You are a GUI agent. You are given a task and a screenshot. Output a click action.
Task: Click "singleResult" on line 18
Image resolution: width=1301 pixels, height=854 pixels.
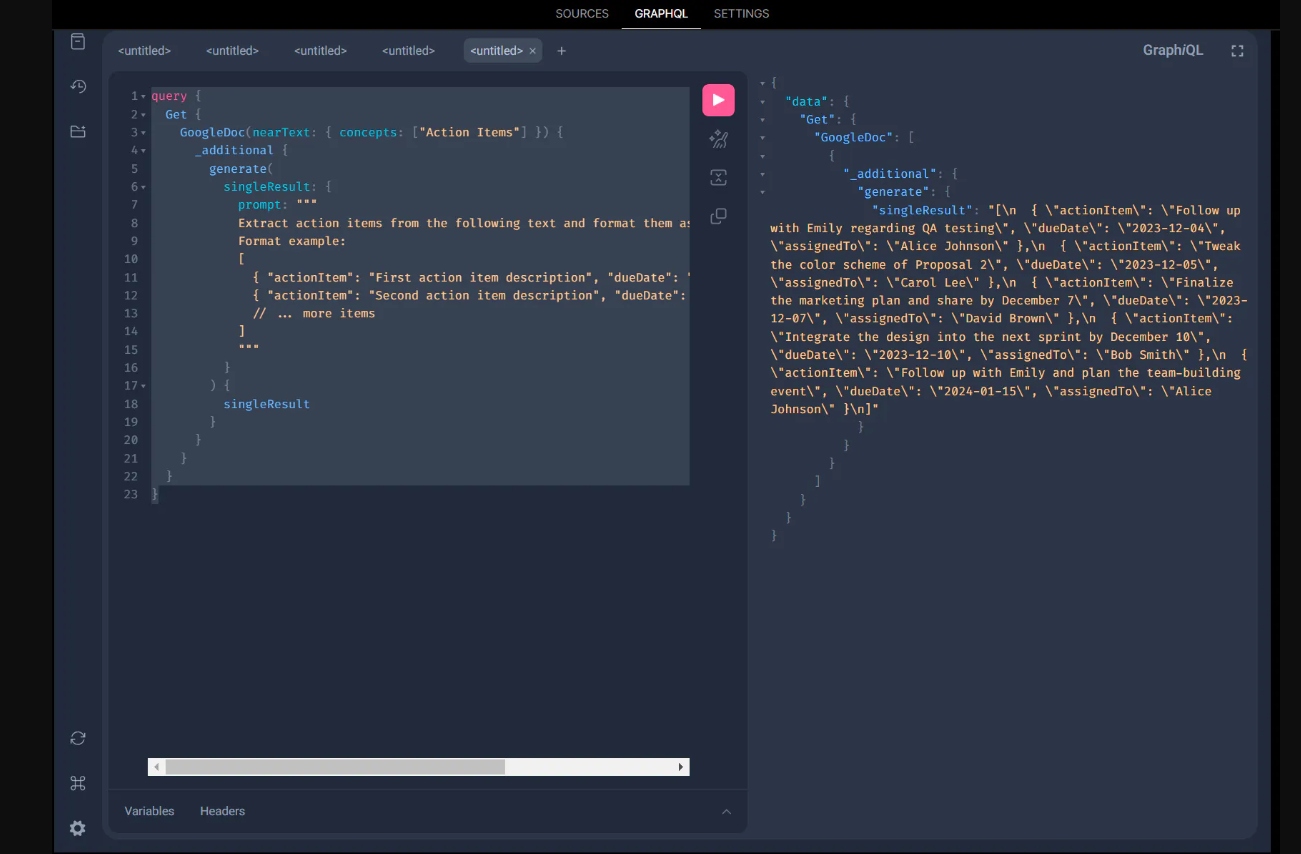click(x=267, y=404)
